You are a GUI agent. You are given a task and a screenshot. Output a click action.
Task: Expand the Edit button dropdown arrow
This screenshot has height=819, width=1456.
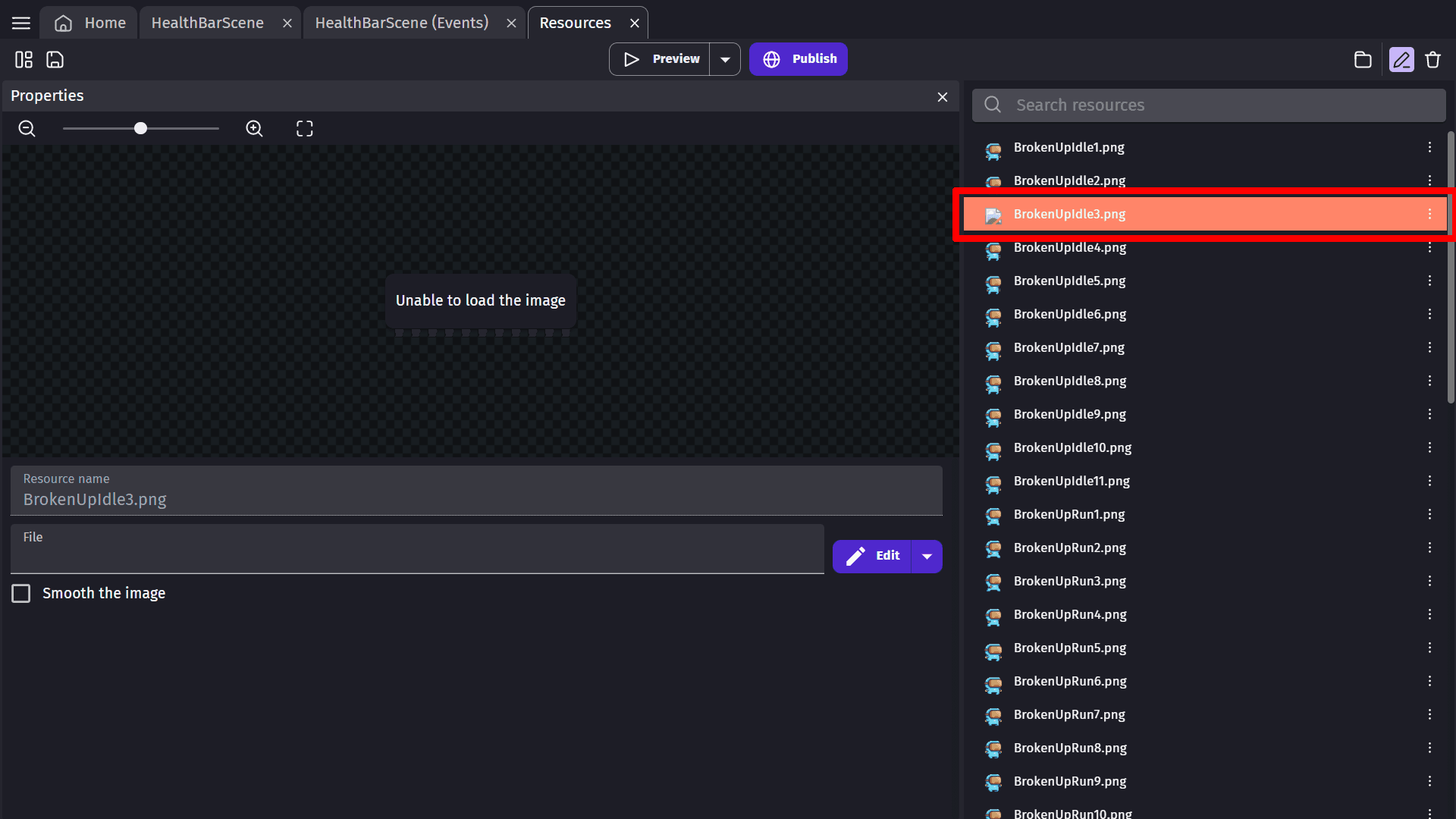(x=927, y=556)
